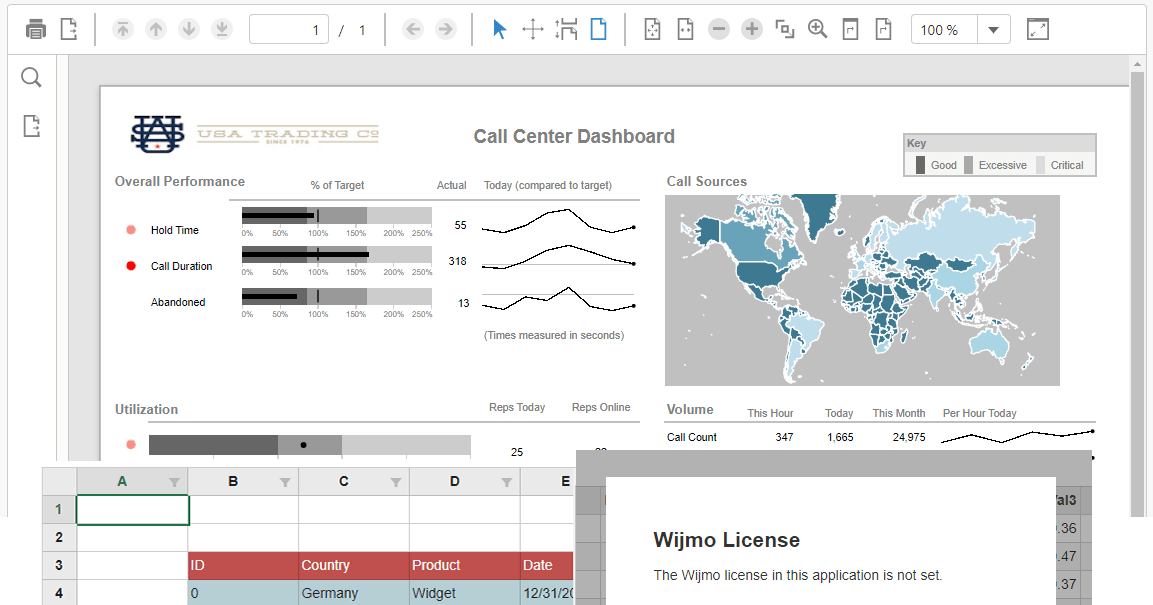Open the zoom percentage dropdown
The image size is (1153, 605).
click(992, 30)
